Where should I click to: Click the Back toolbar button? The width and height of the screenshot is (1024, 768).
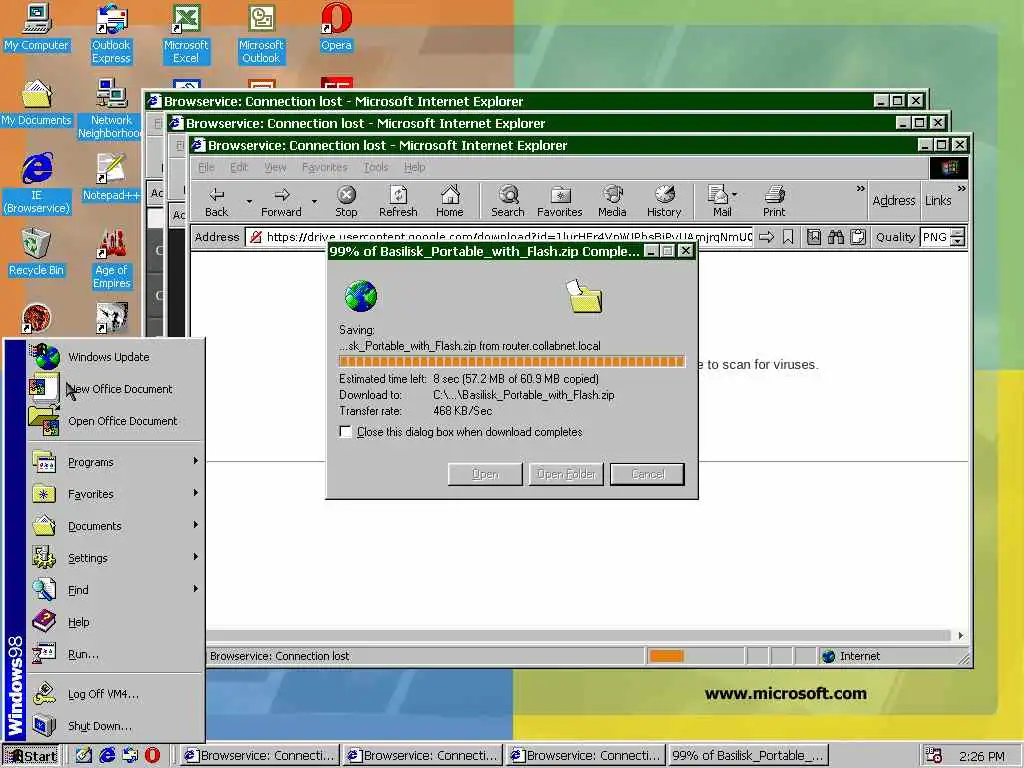coord(217,200)
